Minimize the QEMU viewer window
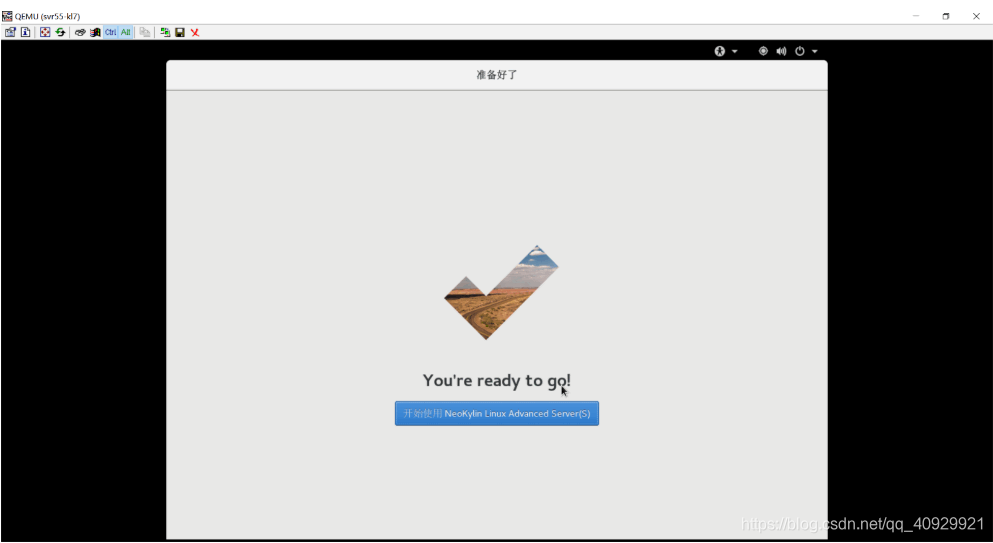 click(916, 16)
